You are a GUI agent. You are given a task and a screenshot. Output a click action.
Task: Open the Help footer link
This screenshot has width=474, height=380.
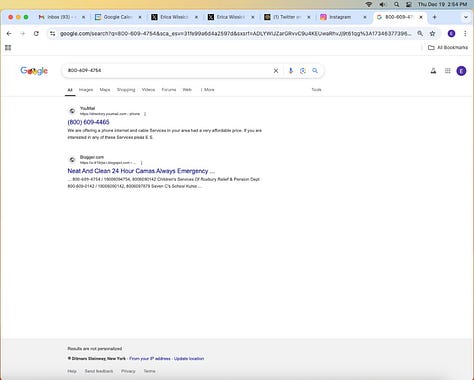click(72, 371)
